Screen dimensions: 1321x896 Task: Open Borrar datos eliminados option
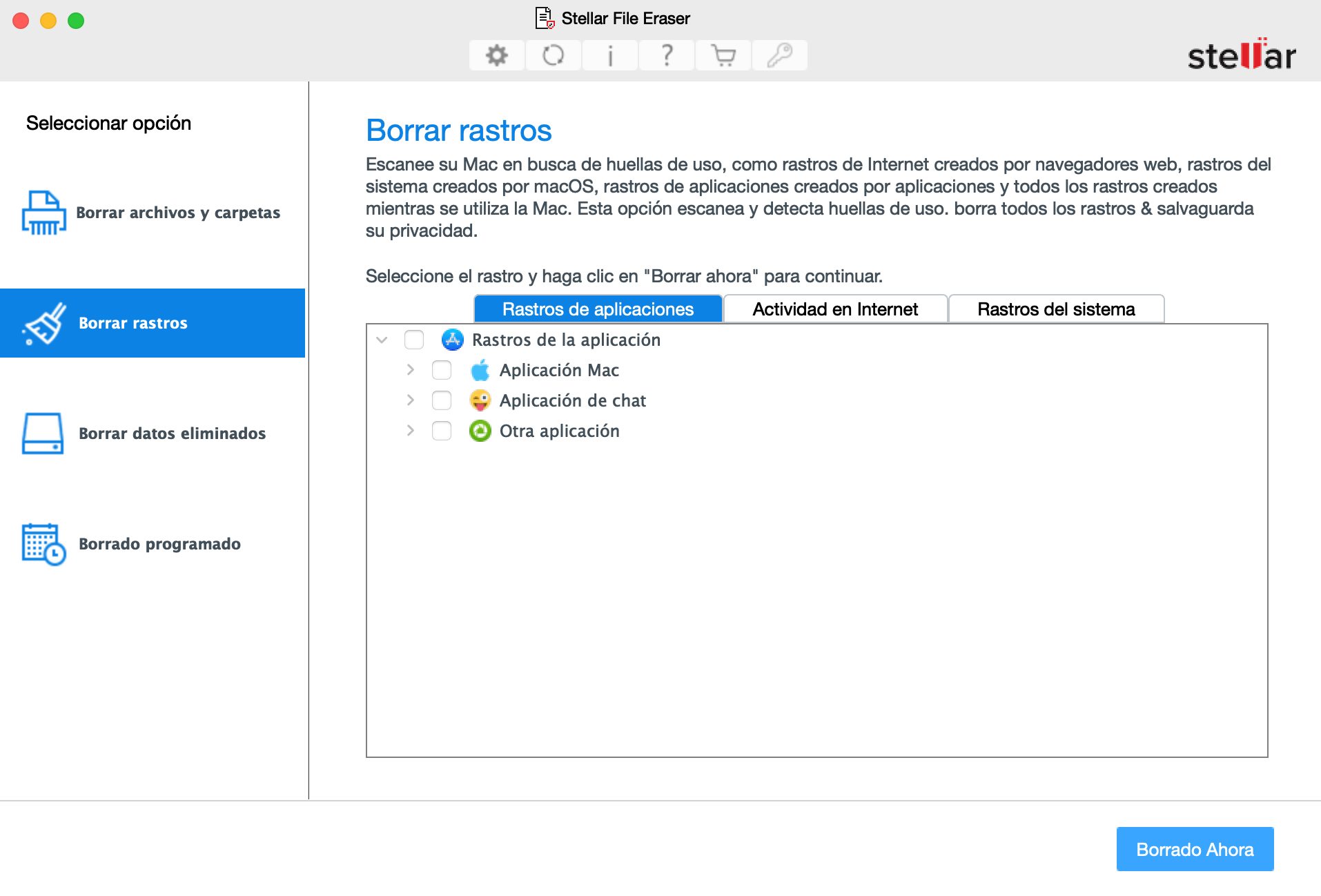click(x=153, y=434)
